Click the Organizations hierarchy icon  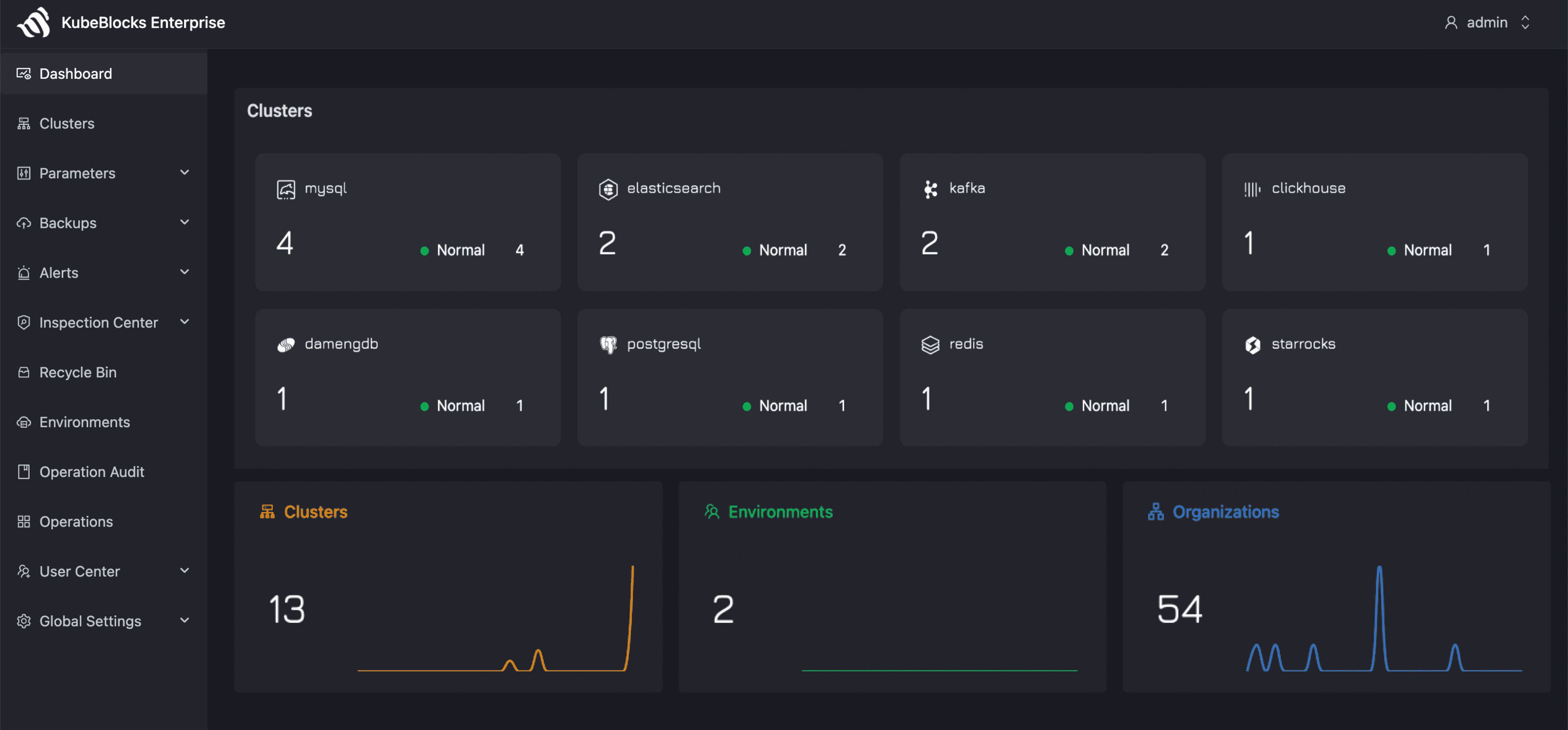click(x=1155, y=512)
